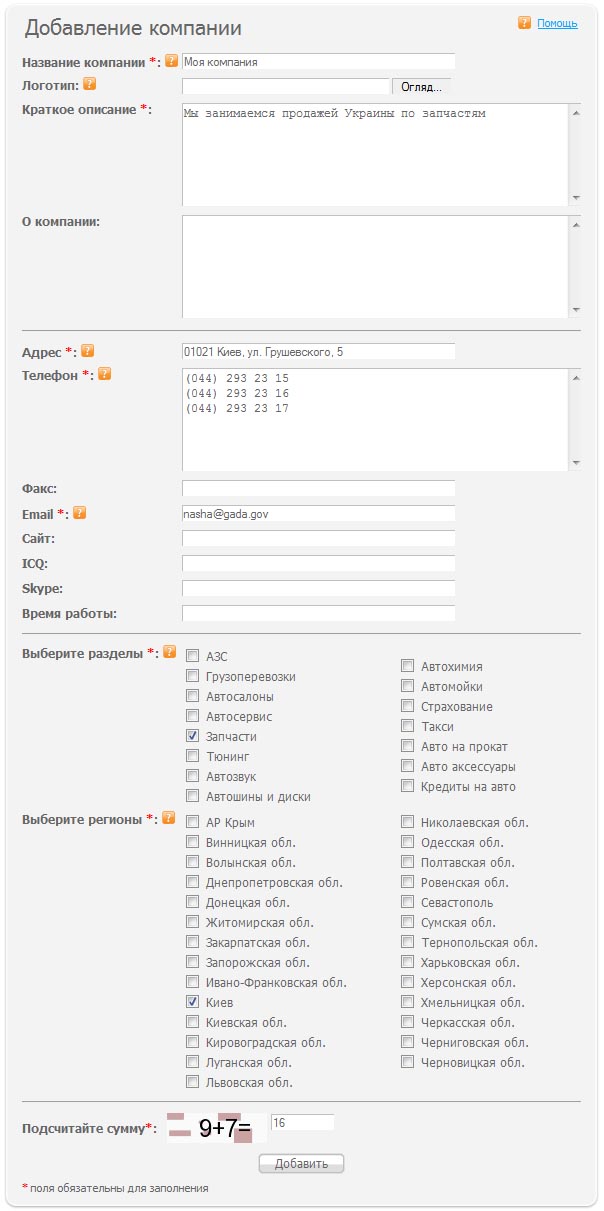Click the help icon beside Телефон
This screenshot has height=1211, width=604.
tap(104, 374)
